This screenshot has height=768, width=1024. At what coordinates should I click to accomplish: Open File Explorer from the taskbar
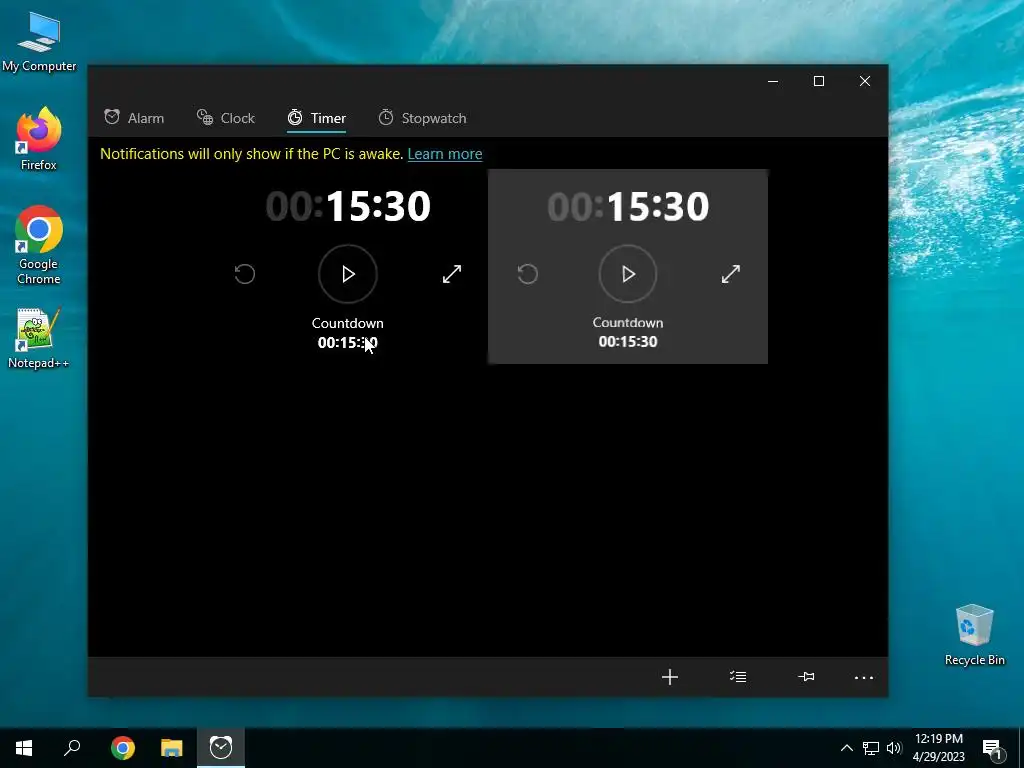pos(172,748)
